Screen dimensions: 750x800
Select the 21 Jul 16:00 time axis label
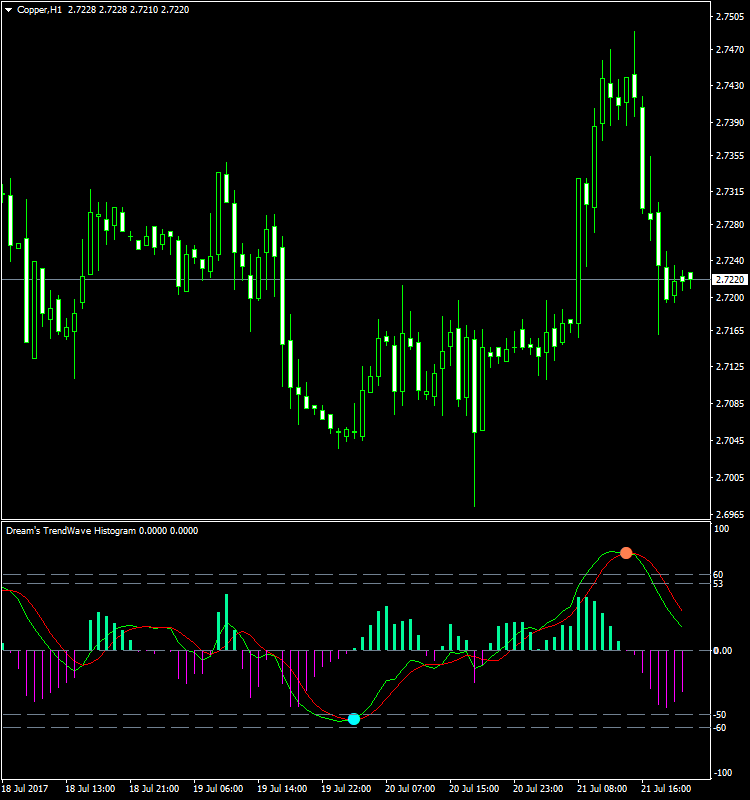pyautogui.click(x=666, y=789)
